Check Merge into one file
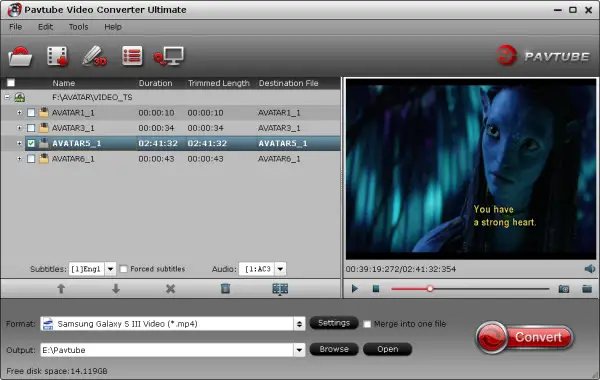600x380 pixels. pos(367,324)
